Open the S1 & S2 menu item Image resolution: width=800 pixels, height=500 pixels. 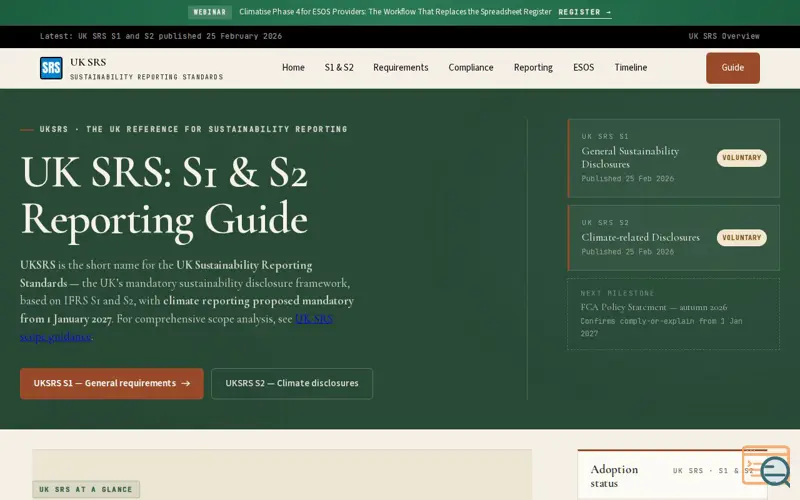[339, 67]
